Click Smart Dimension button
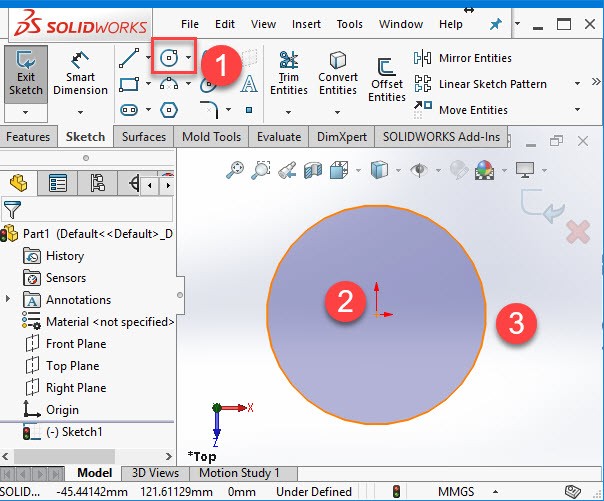 click(x=80, y=74)
